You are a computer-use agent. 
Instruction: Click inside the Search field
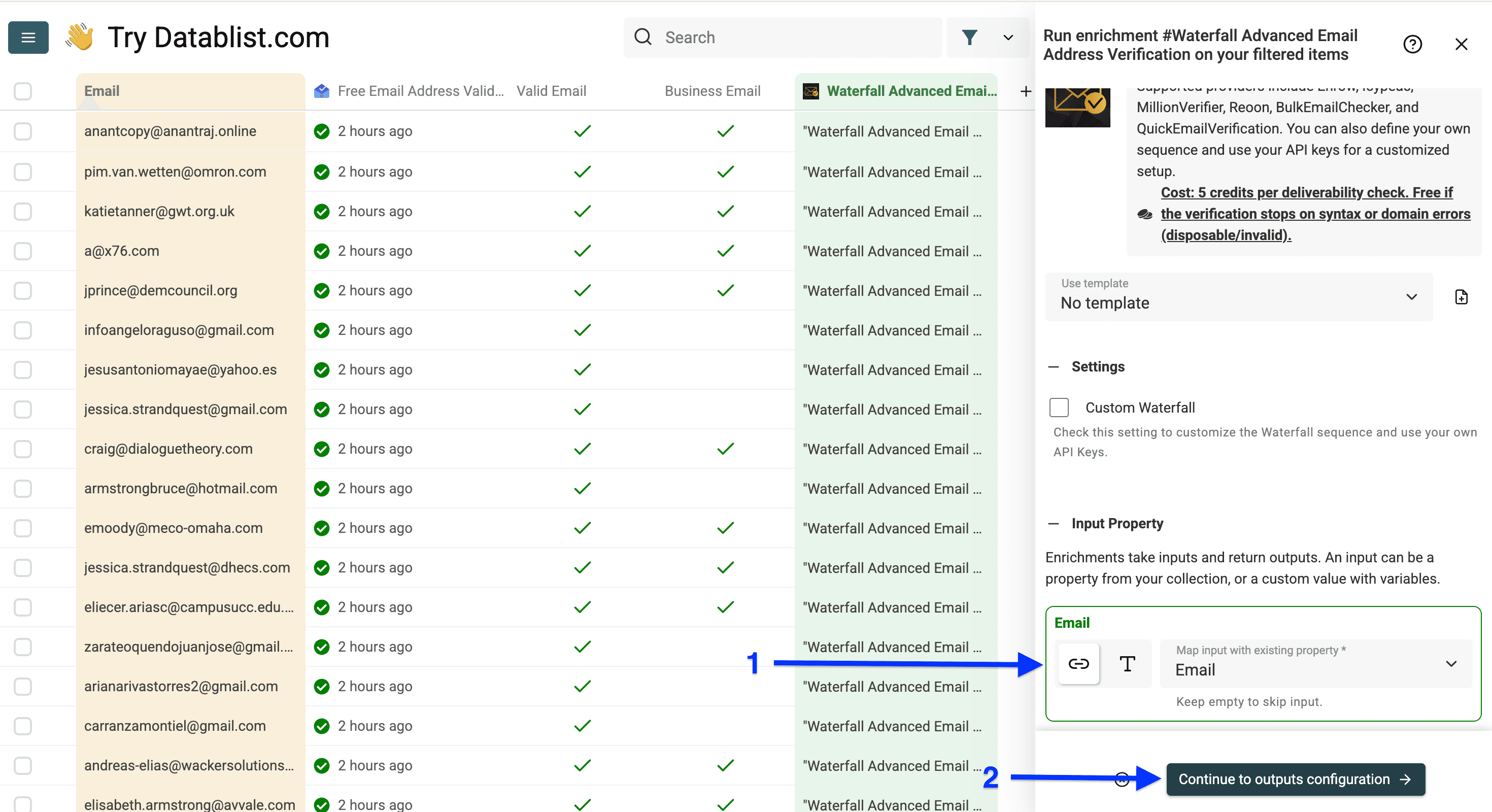[x=782, y=37]
